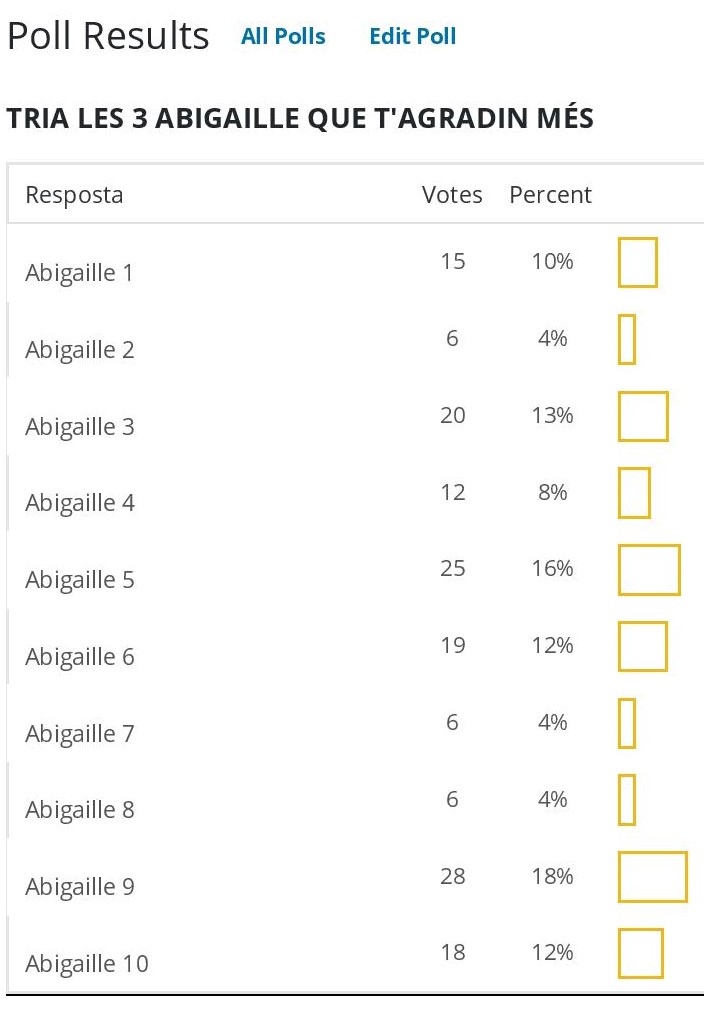Click the Poll Results heading
This screenshot has width=704, height=1017.
(x=108, y=37)
